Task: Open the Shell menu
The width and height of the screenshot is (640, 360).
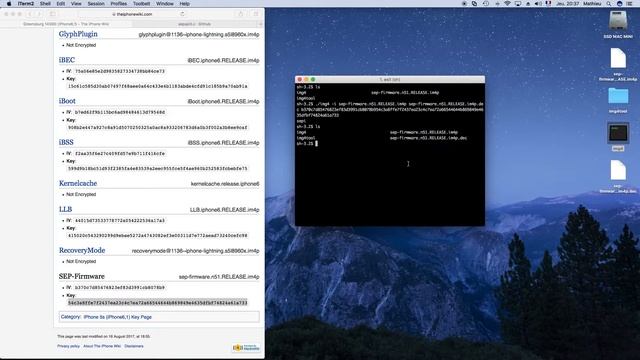Action: point(45,4)
